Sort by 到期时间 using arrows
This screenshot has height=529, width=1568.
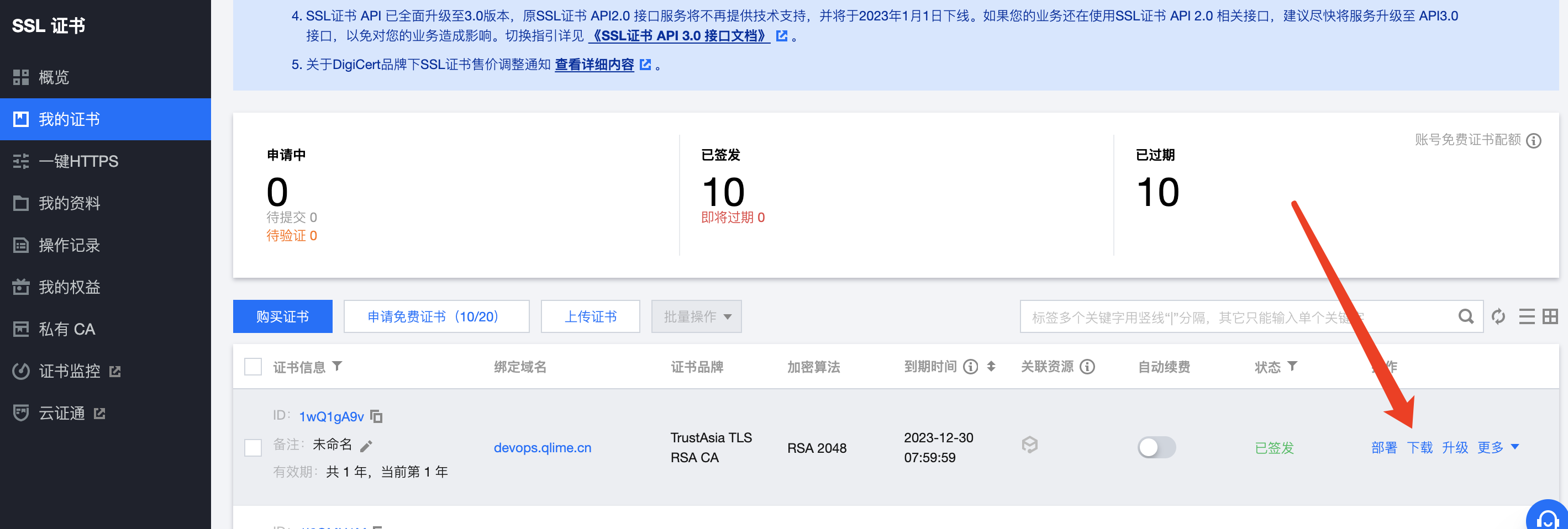click(x=991, y=366)
